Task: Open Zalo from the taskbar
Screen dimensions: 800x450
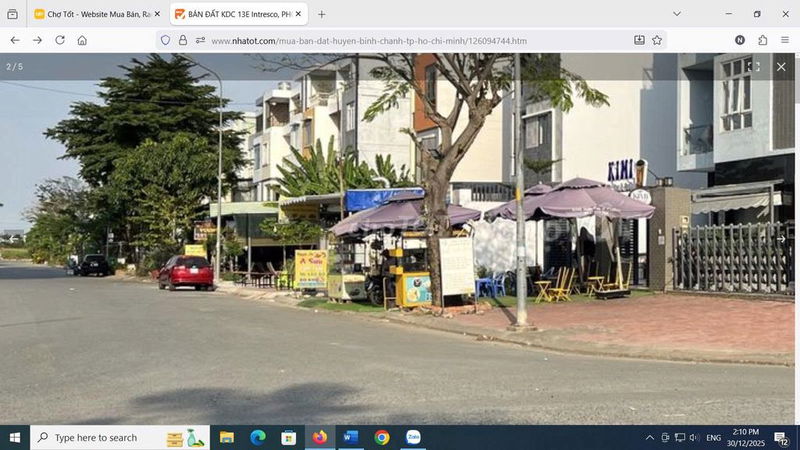Action: tap(413, 438)
